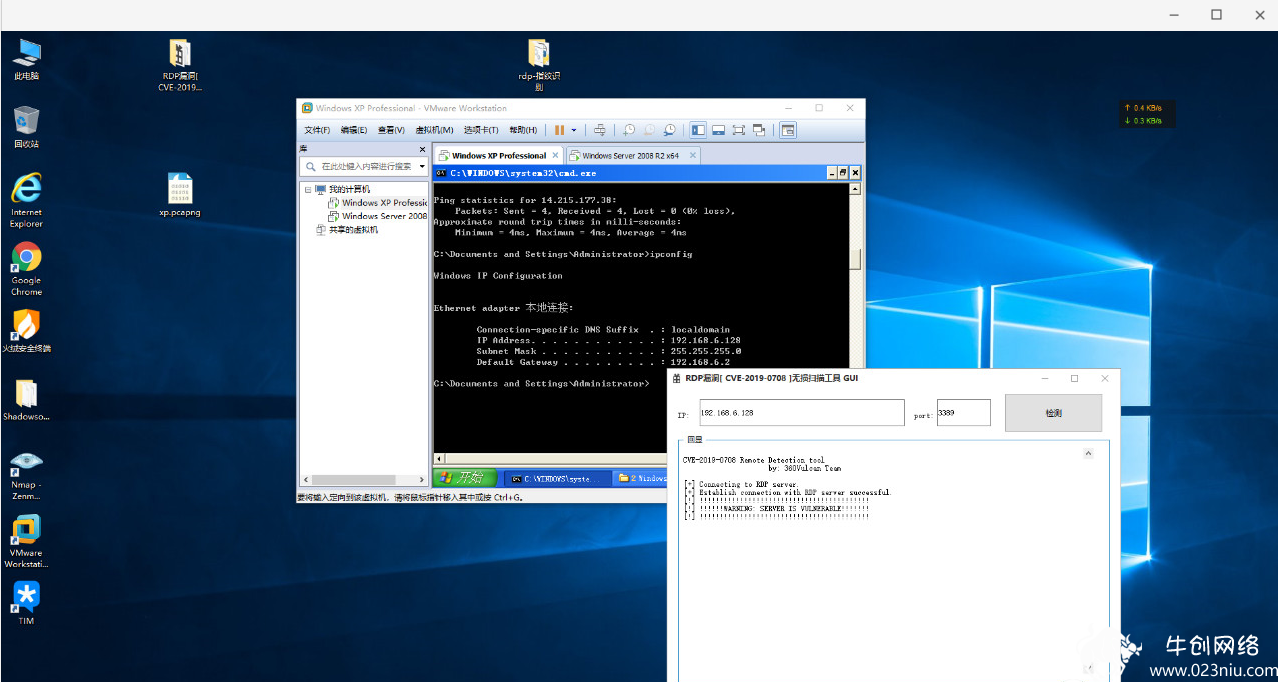Open the 编辑(E) menu in VMware
The image size is (1278, 682).
353,130
